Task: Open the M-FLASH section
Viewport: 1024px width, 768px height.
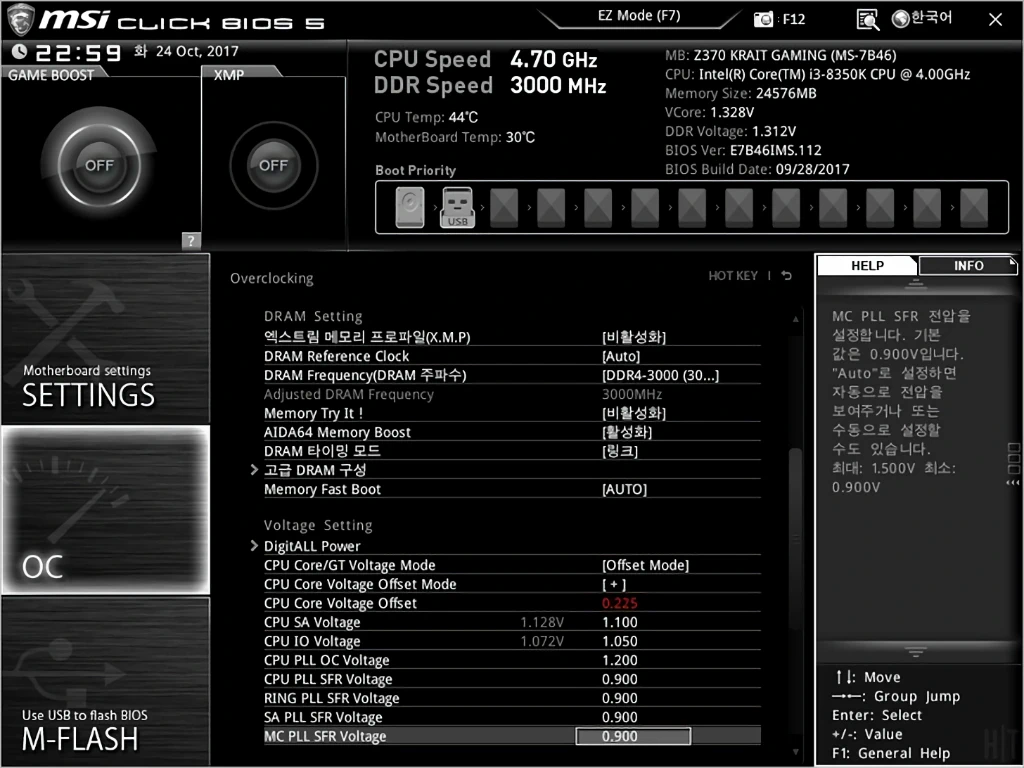Action: click(x=106, y=680)
